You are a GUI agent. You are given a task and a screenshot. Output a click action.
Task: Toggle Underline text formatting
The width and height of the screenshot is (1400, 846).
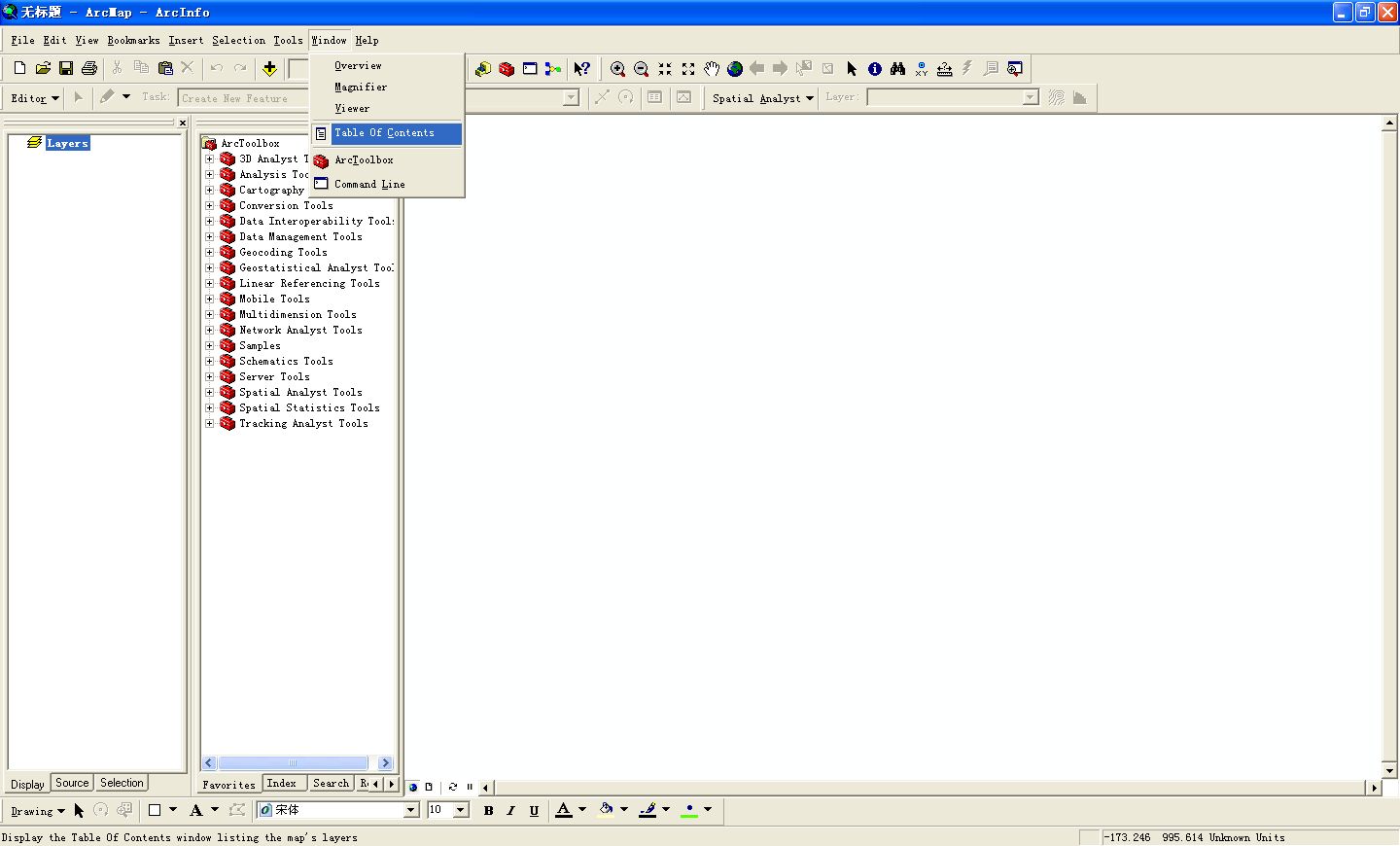(x=534, y=810)
